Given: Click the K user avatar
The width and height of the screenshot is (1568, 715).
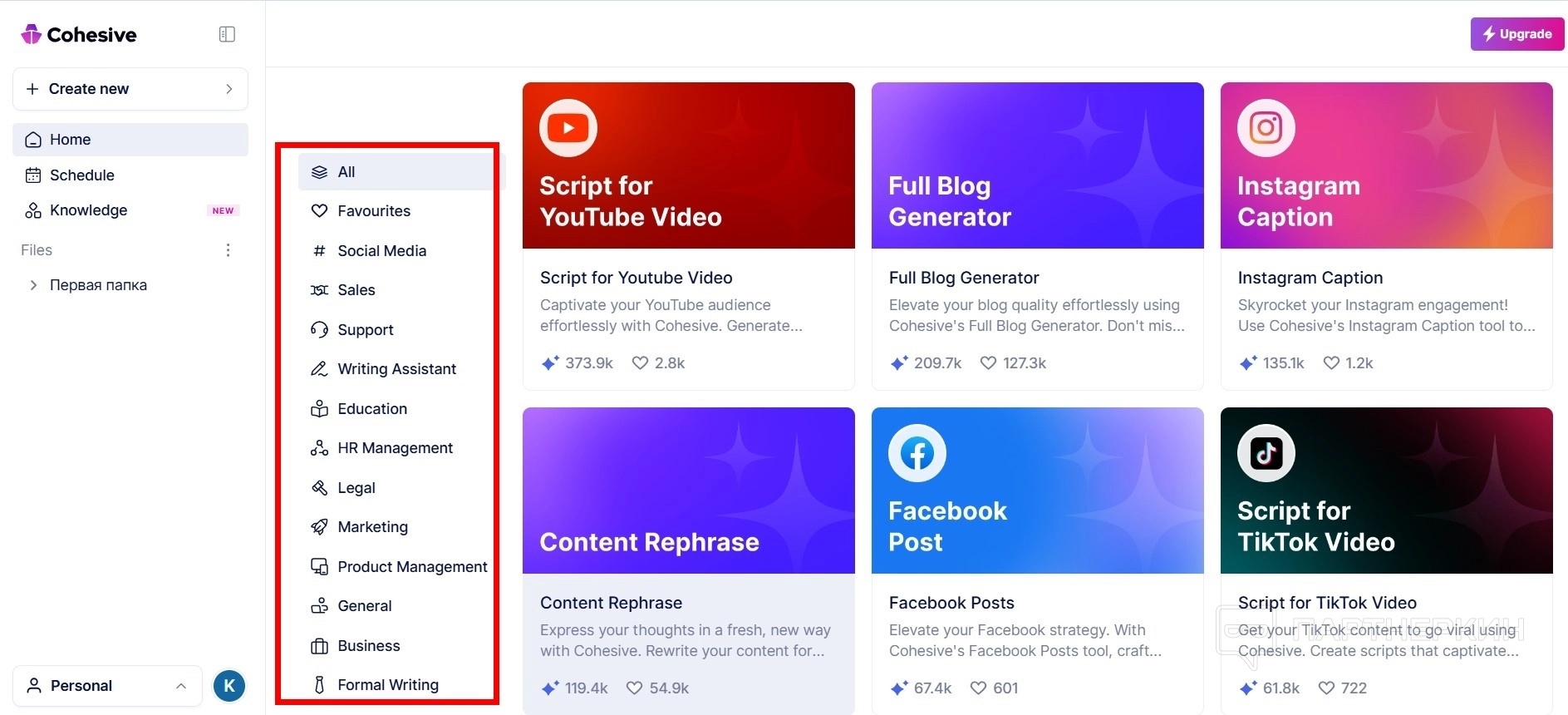Looking at the screenshot, I should (229, 686).
